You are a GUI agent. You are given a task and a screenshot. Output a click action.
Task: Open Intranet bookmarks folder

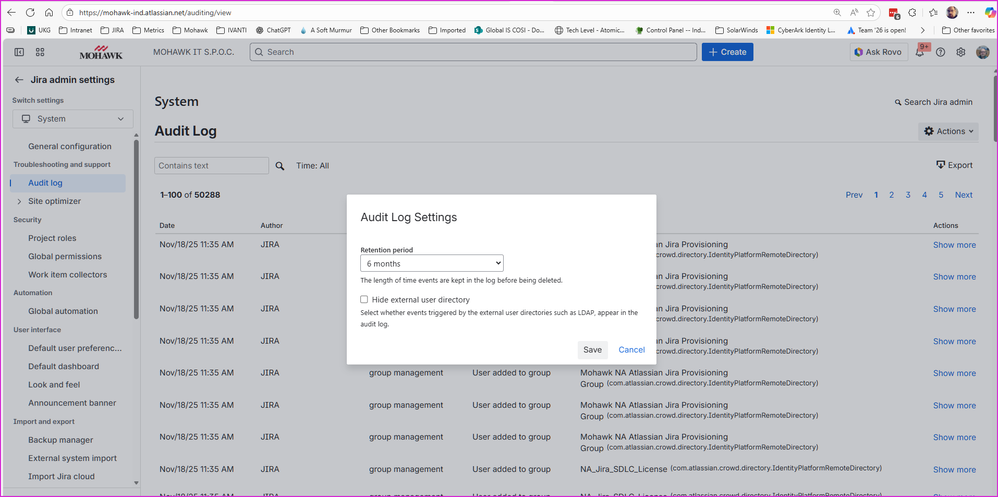pos(75,30)
